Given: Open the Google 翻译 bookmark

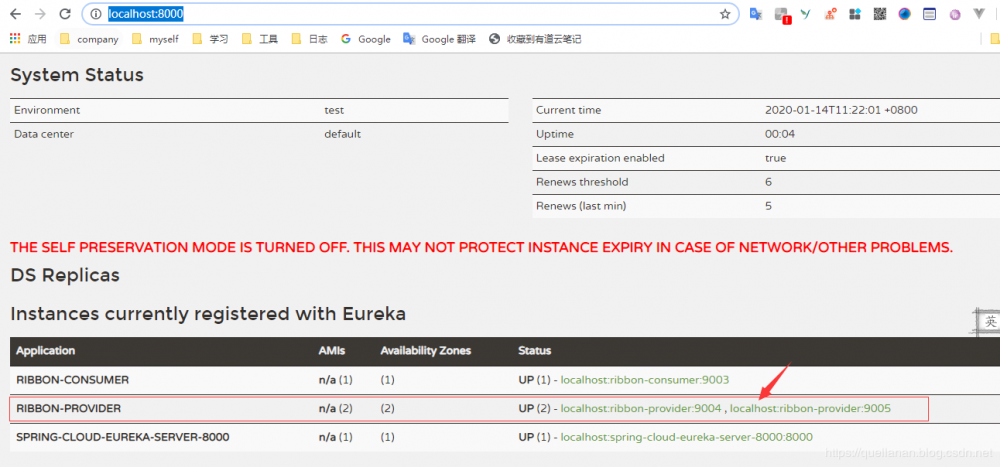Looking at the screenshot, I should coord(439,39).
